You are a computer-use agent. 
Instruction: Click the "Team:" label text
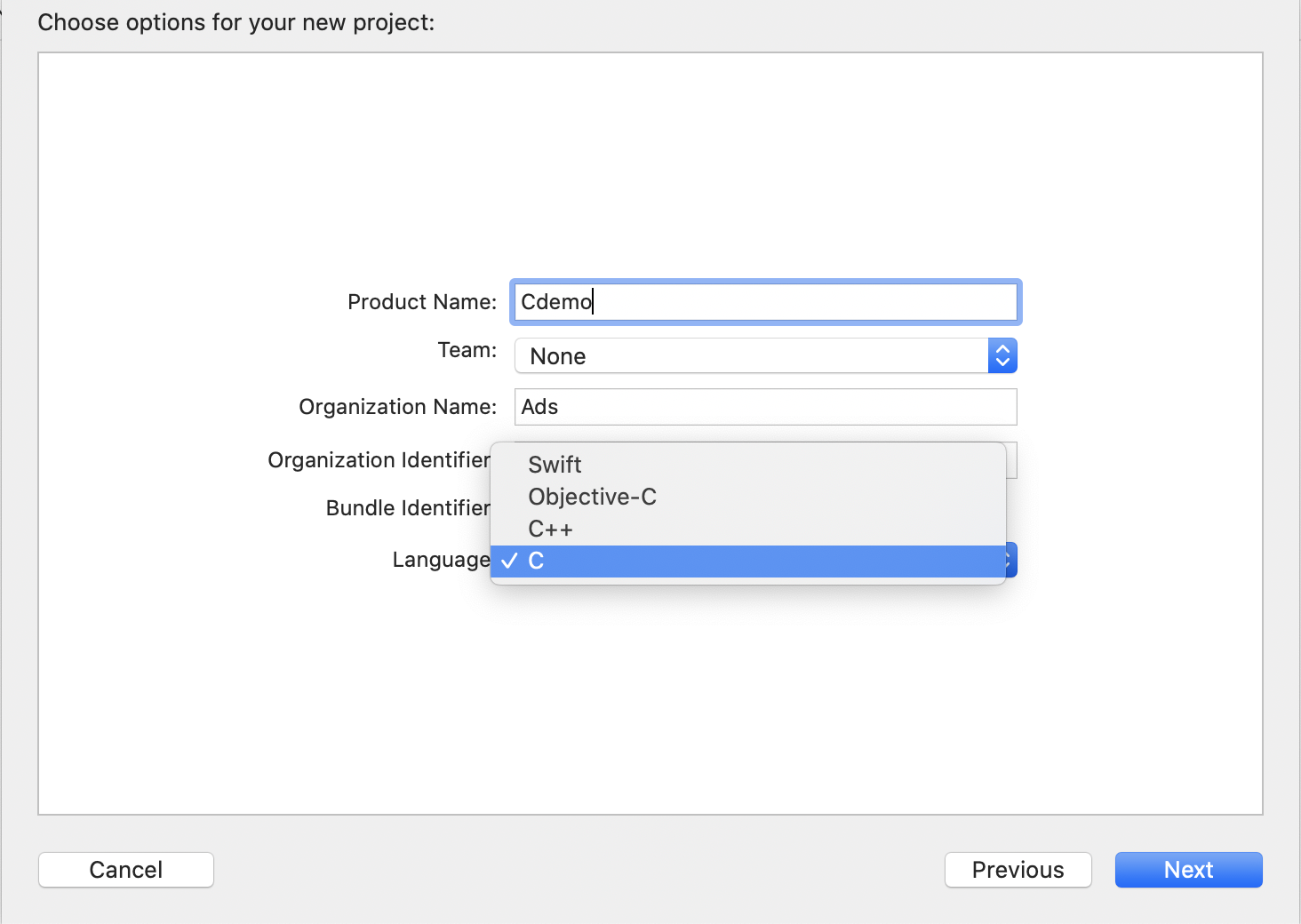[467, 350]
